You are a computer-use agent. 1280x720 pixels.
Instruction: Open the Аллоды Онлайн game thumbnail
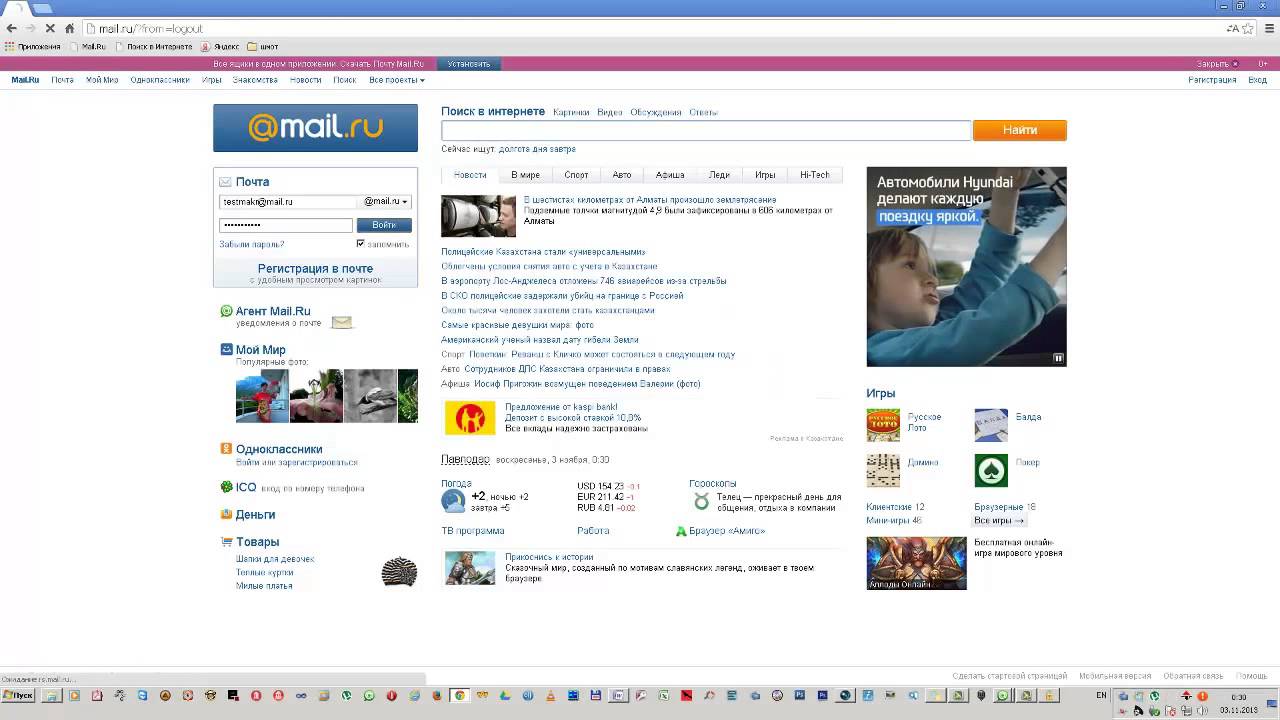(x=916, y=563)
